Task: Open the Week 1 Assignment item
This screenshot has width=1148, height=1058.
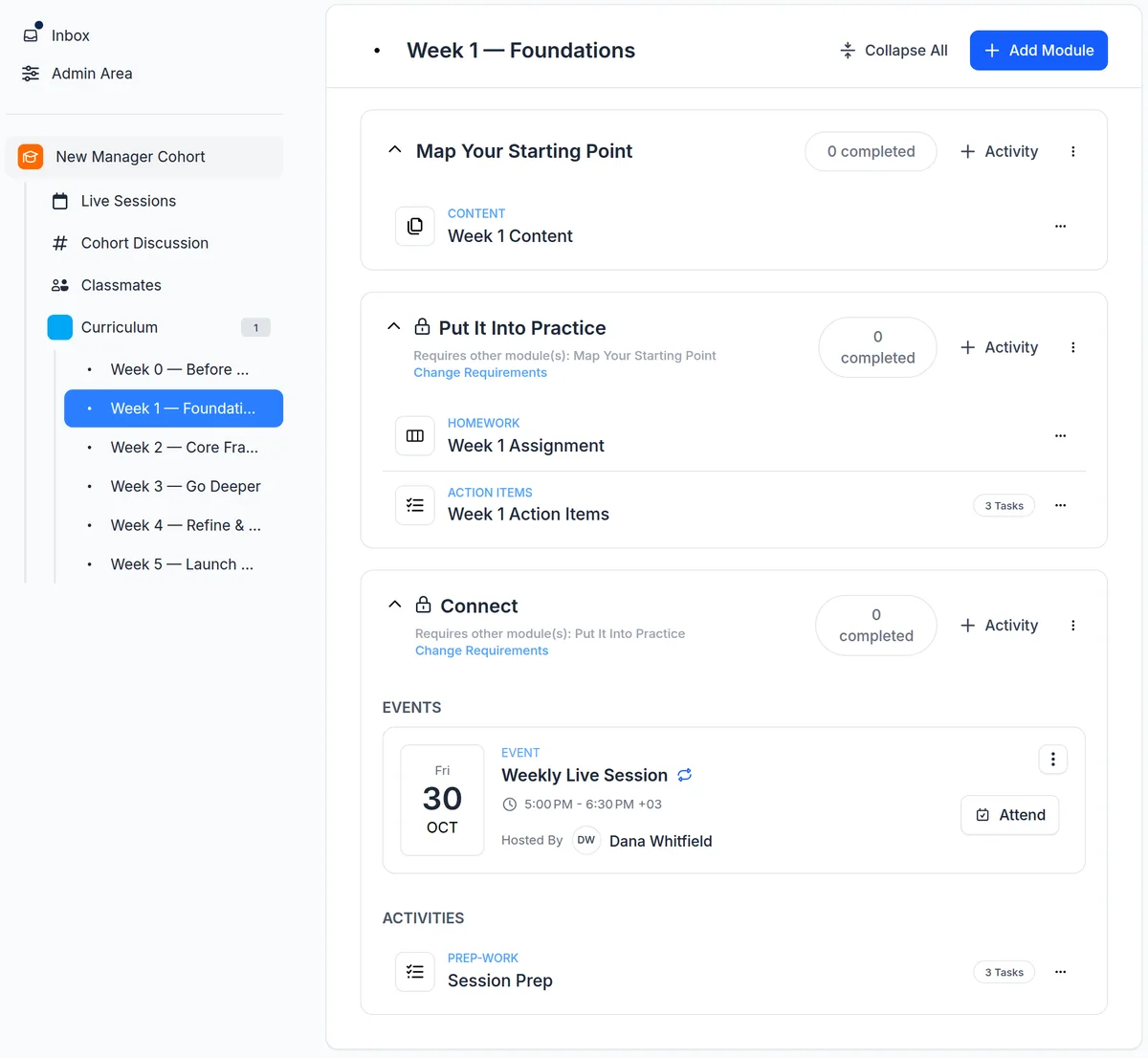Action: [526, 446]
